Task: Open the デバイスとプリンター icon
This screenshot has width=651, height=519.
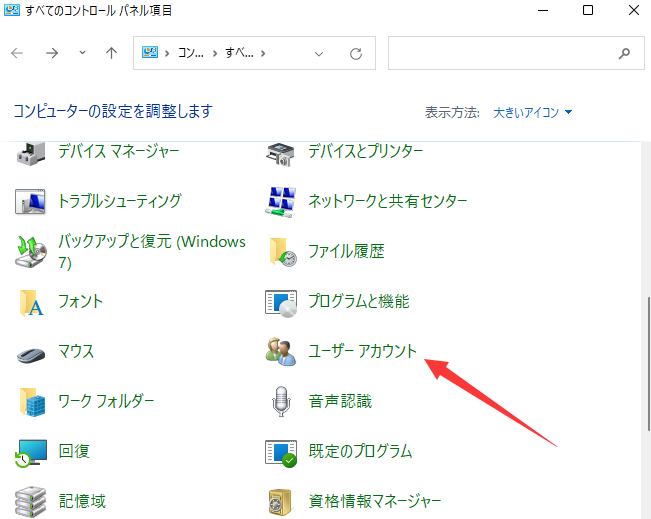Action: [280, 154]
